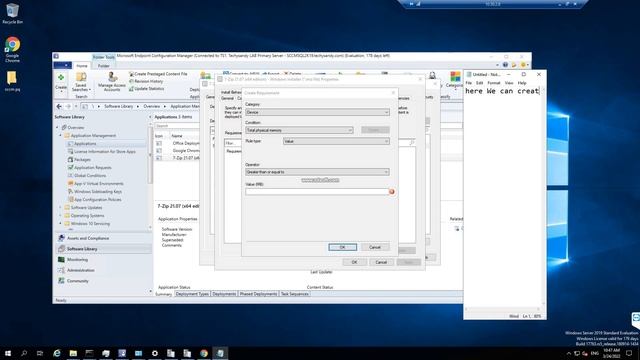Click Overview in the breadcrumb path
Image resolution: width=640 pixels, height=360 pixels.
click(x=151, y=107)
